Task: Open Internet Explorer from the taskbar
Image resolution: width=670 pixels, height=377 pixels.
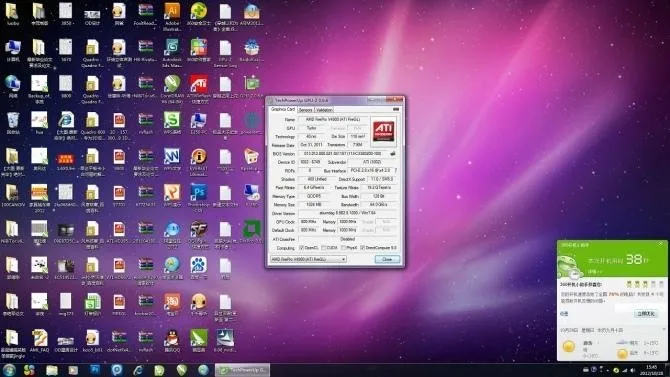Action: tap(138, 370)
